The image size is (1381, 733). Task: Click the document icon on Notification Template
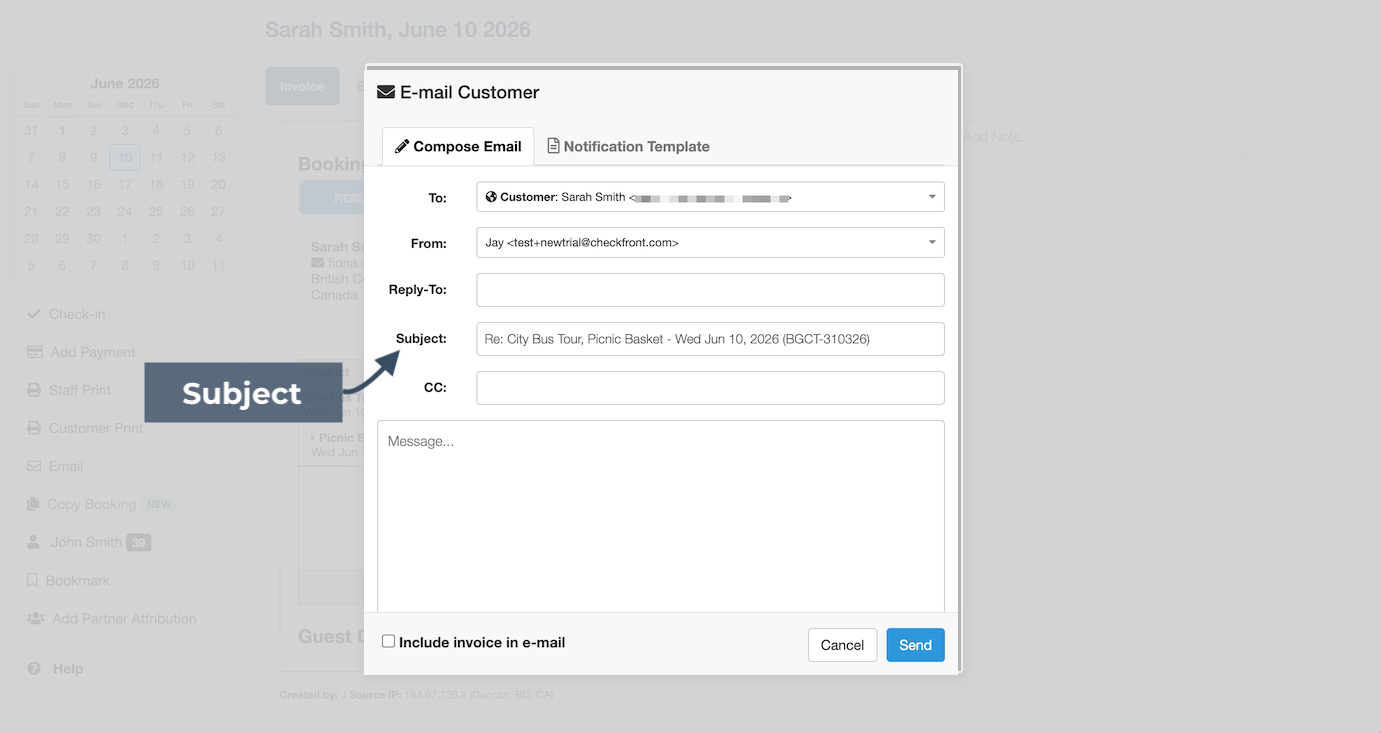coord(553,146)
